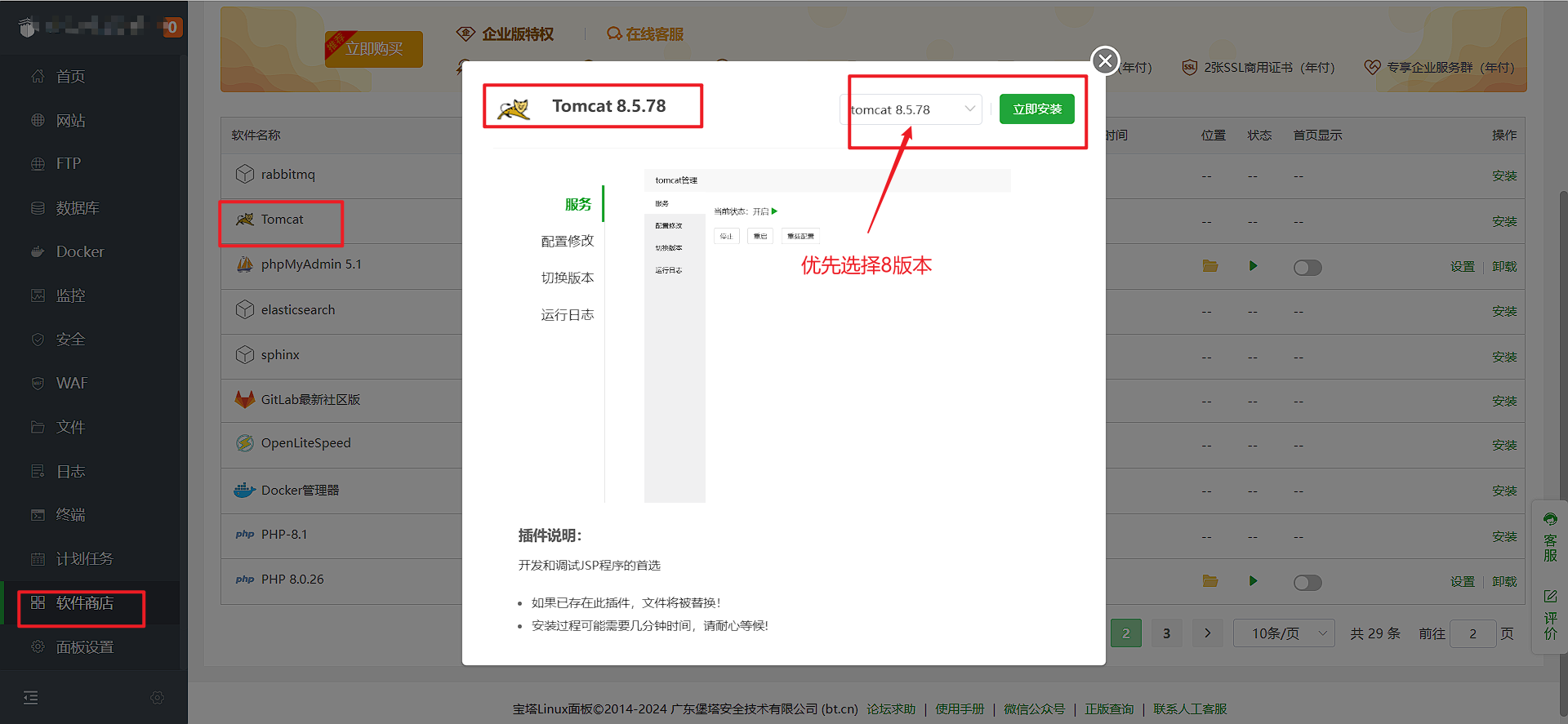Click the WAF icon in sidebar
1568x724 pixels.
pos(38,383)
